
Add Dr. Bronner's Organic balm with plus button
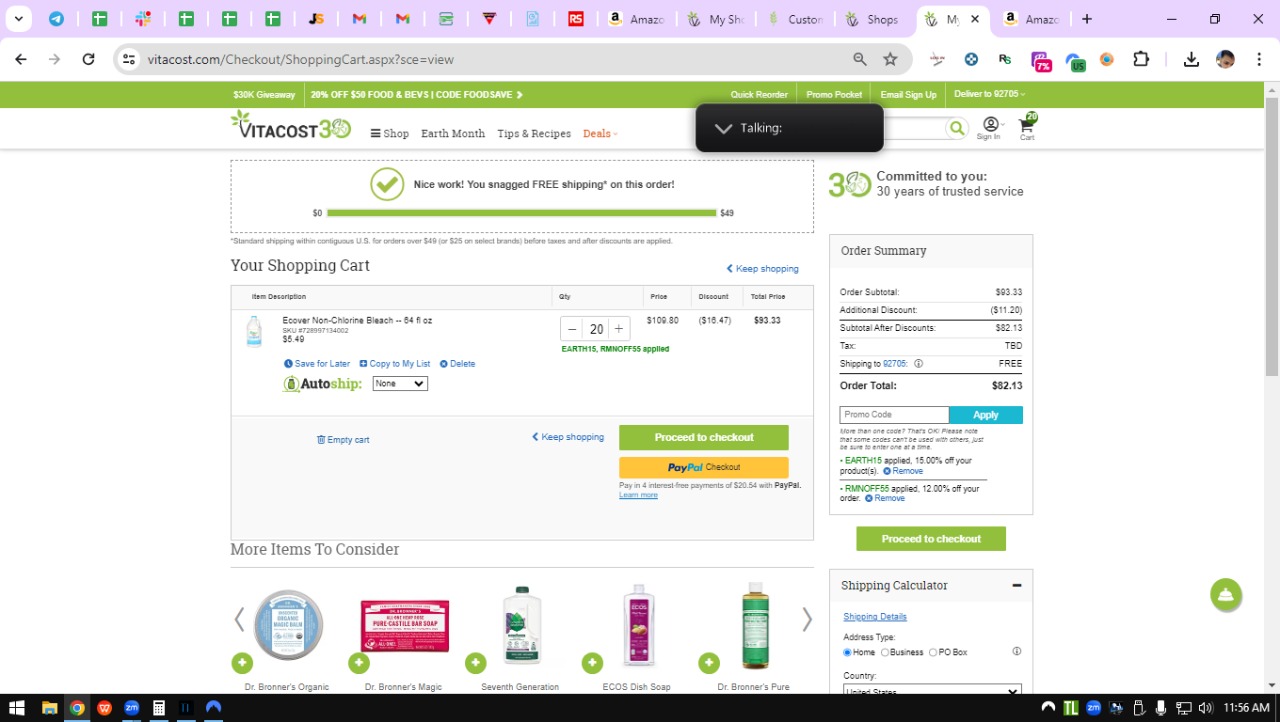coord(242,662)
